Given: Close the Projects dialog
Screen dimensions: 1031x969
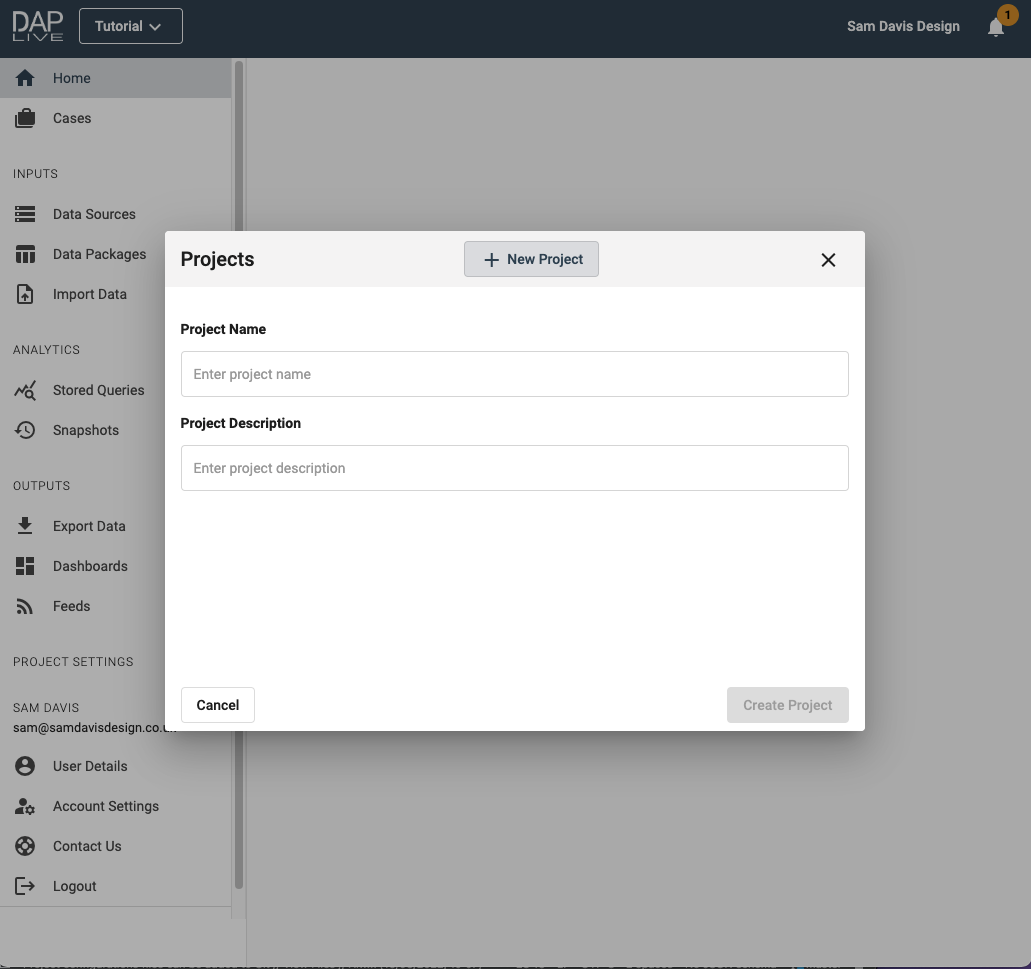Looking at the screenshot, I should coord(828,260).
